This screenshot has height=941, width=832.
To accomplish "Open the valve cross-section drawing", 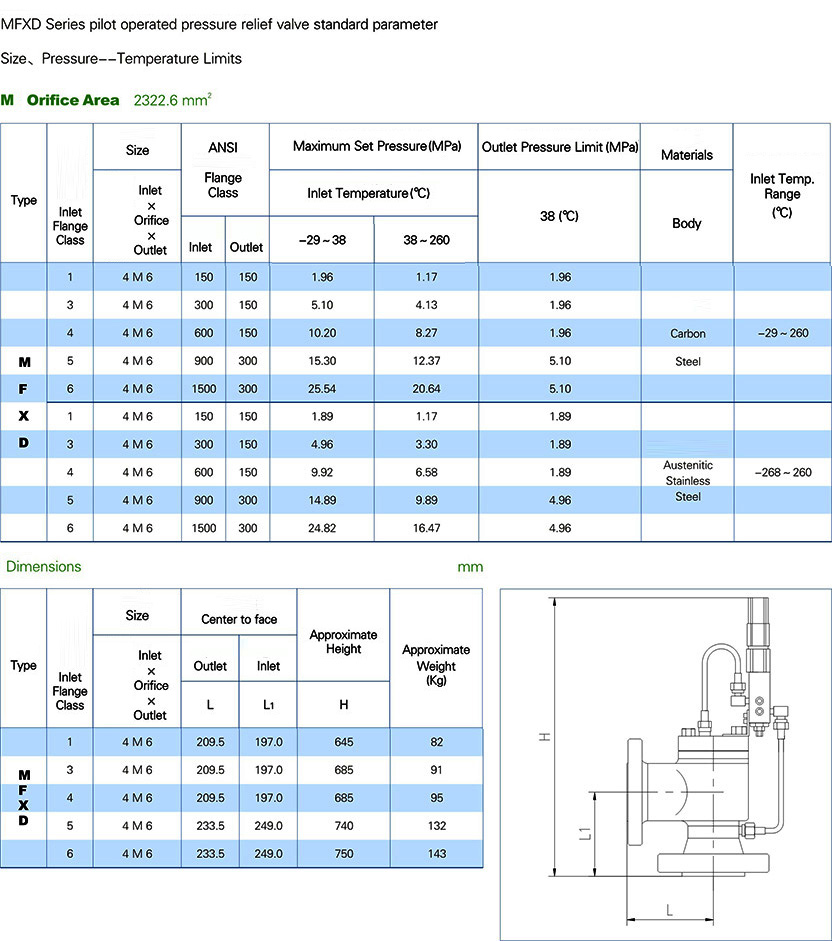I will point(666,764).
